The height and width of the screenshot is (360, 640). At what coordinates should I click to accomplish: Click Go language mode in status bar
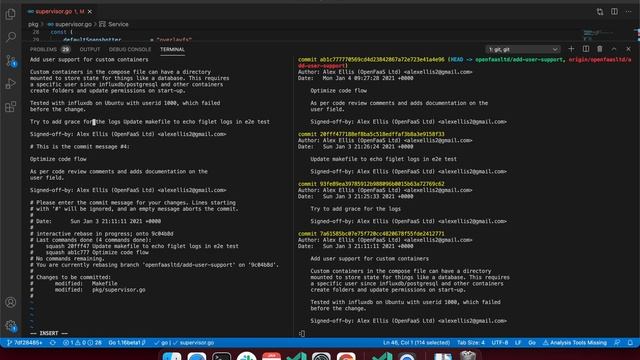(x=531, y=342)
